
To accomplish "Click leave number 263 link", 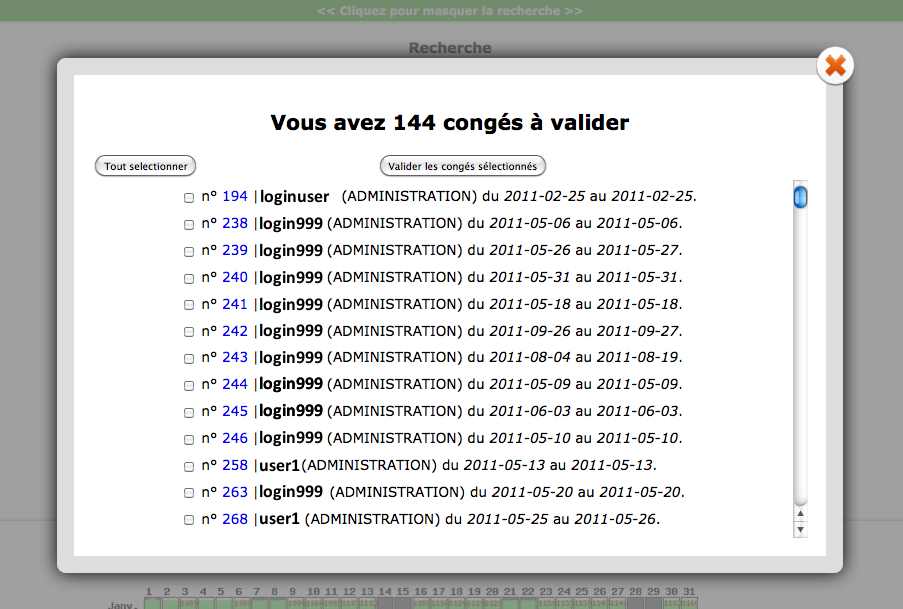I will (x=234, y=492).
